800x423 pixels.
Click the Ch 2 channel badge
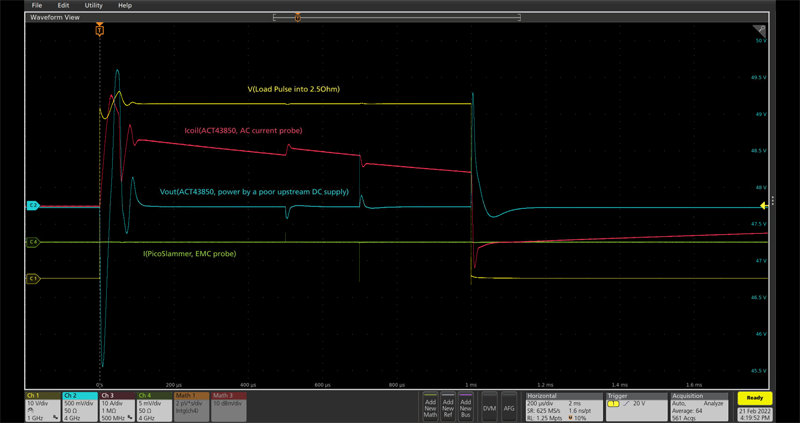(x=80, y=407)
